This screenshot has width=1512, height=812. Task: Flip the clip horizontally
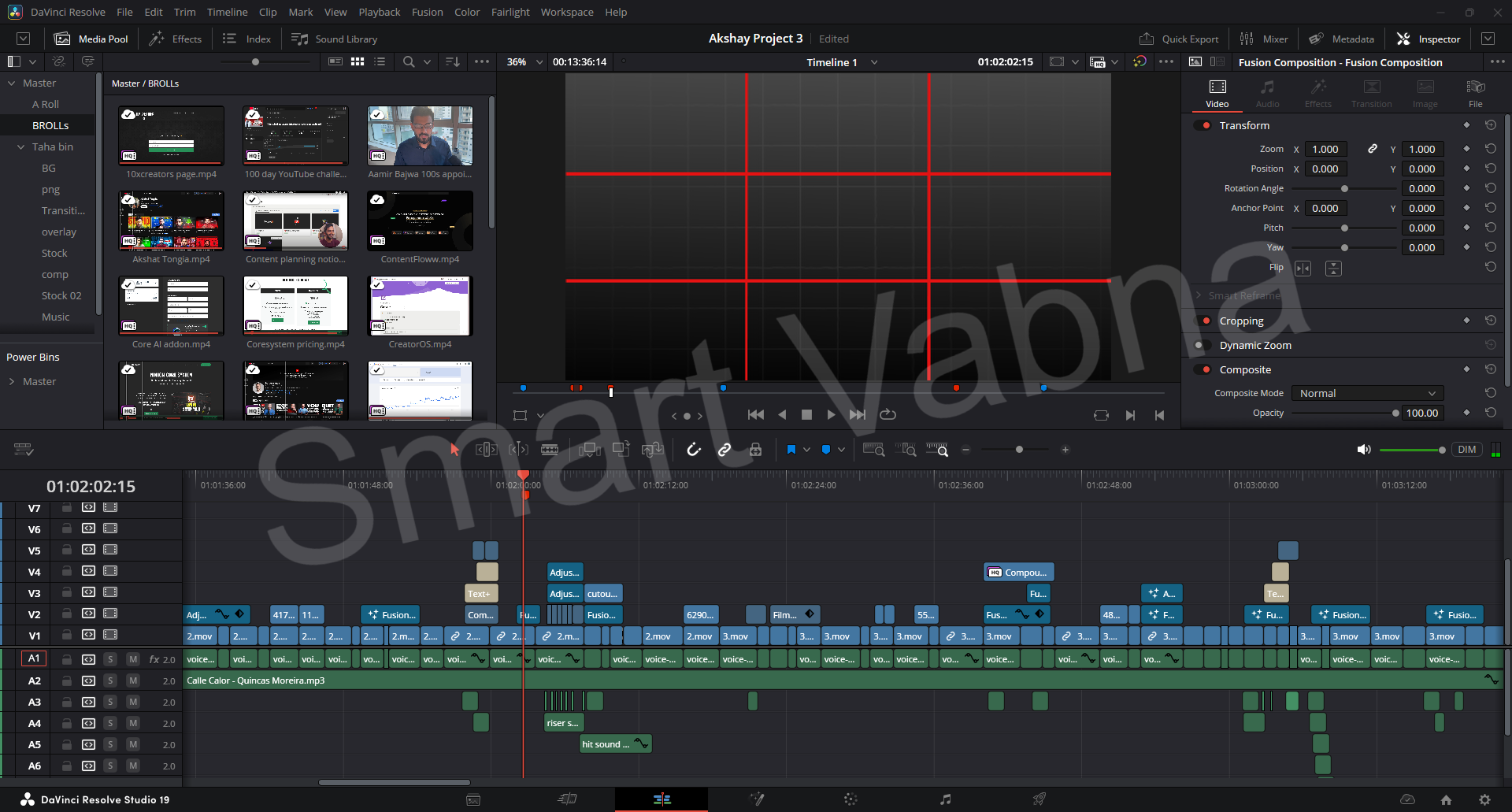point(1303,269)
